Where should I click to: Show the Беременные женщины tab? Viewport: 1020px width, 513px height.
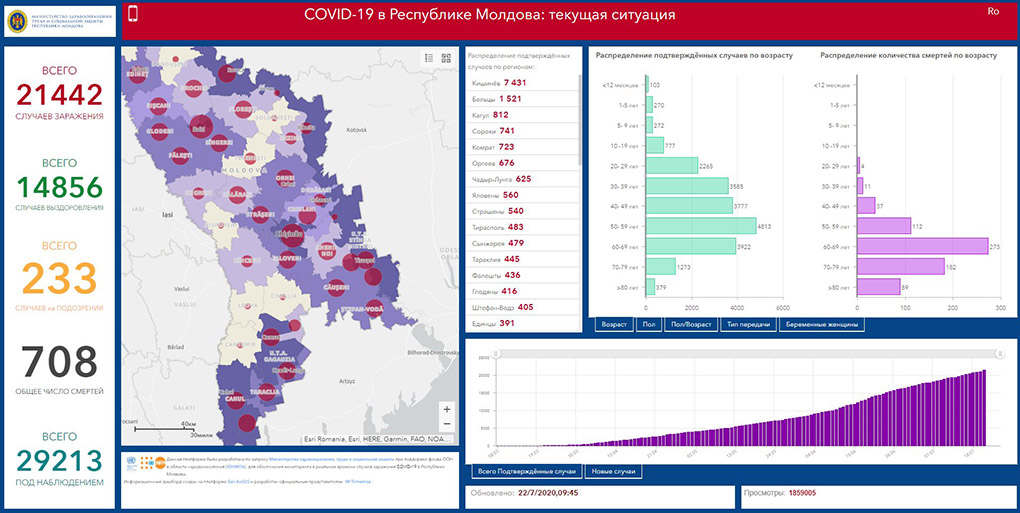point(821,324)
